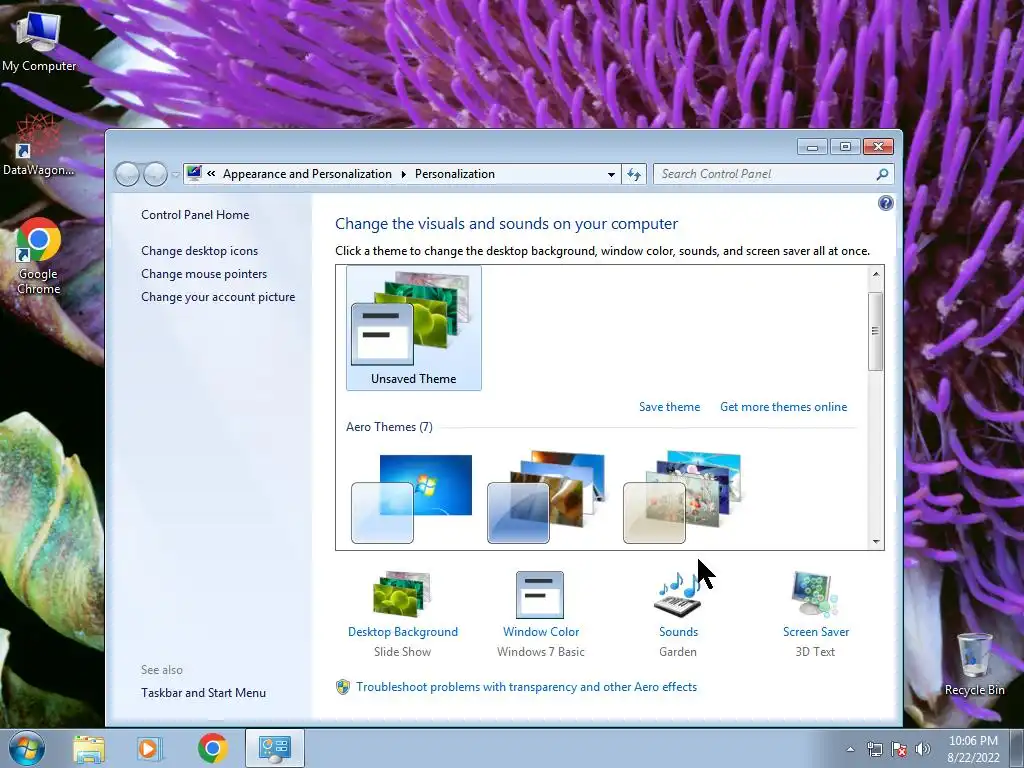Click the theme list scrollbar thumb
The width and height of the screenshot is (1024, 768).
[x=876, y=331]
